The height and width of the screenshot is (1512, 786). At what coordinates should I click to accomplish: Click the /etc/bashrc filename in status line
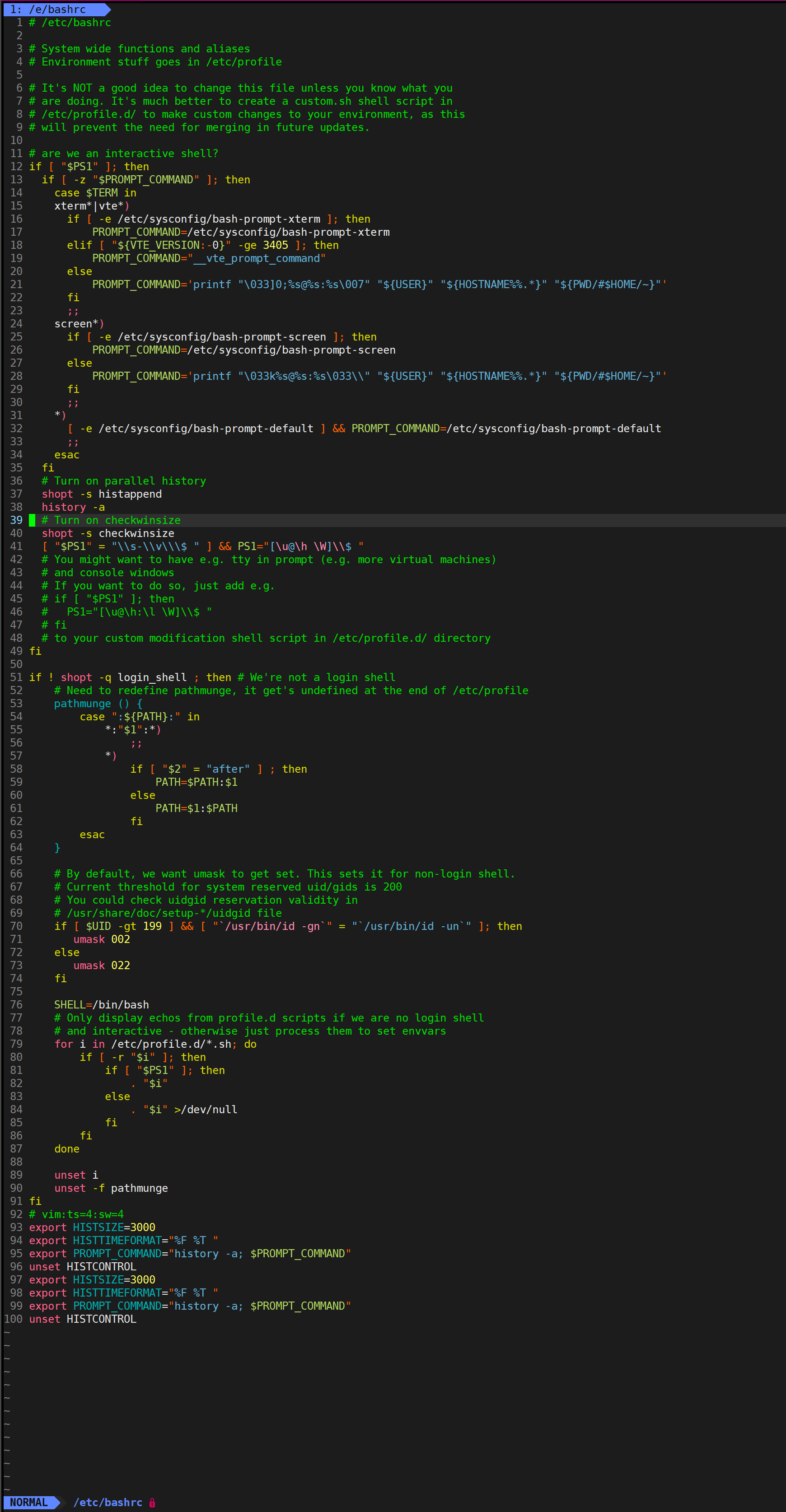(108, 1503)
